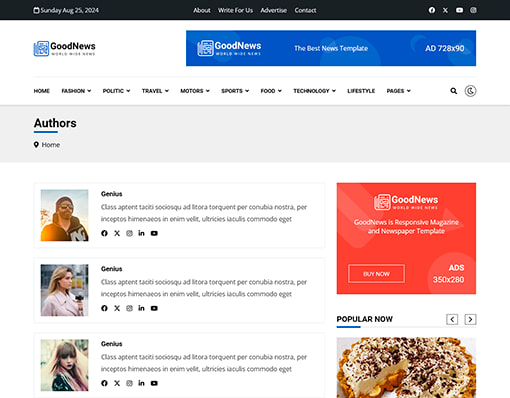Open Write For Us in top bar
This screenshot has height=398, width=510.
[235, 10]
